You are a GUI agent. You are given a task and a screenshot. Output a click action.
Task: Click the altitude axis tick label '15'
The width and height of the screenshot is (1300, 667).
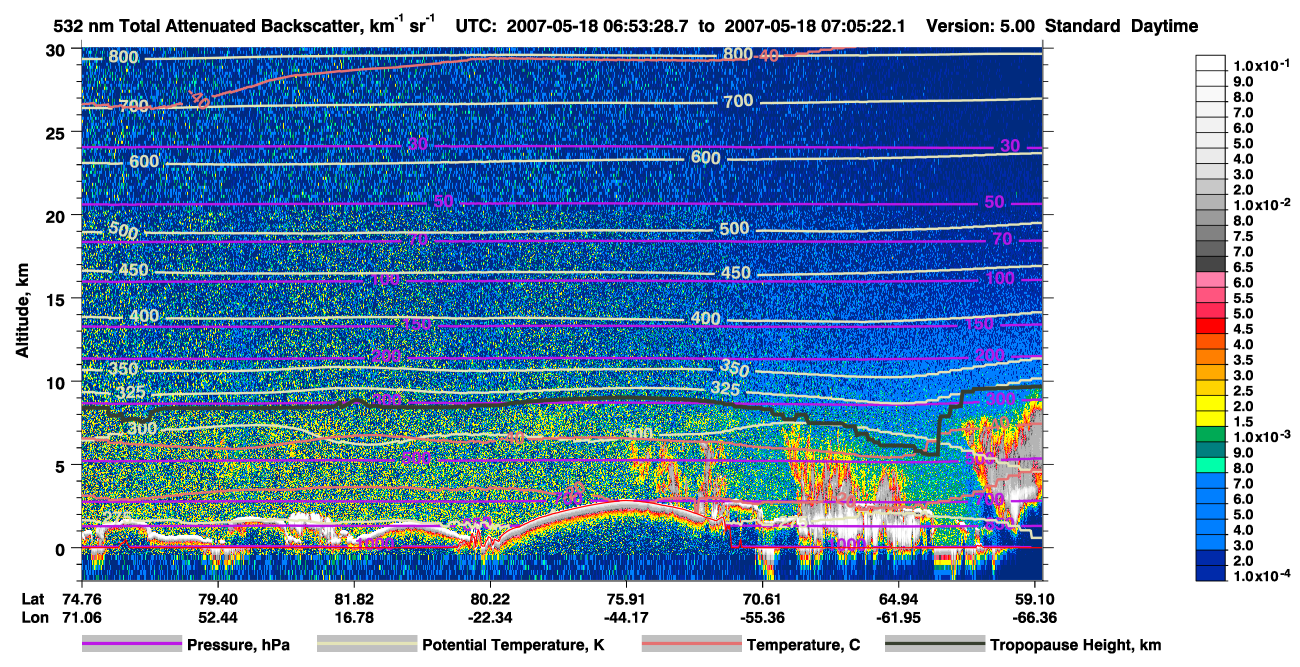(x=56, y=299)
